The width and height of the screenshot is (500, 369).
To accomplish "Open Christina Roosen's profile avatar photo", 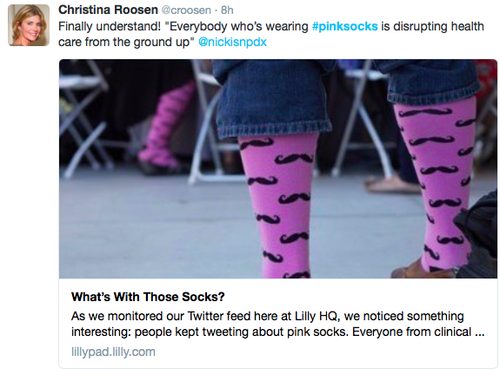I will coord(29,25).
